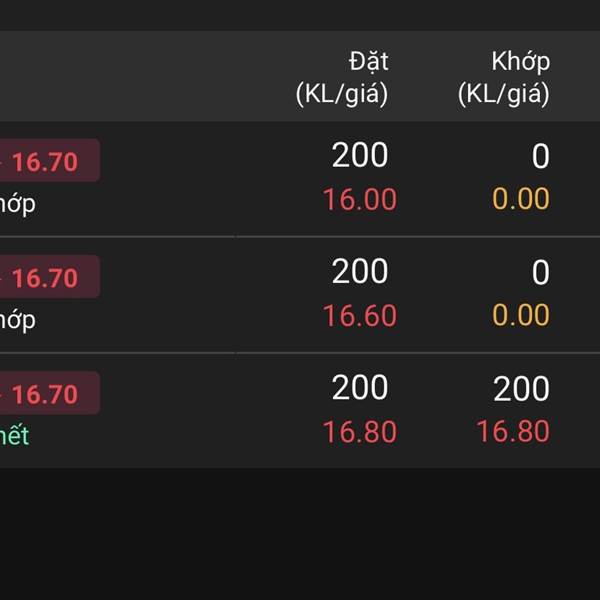This screenshot has width=600, height=600.
Task: Tap the second row's yellow 0.00
Action: pos(521,316)
